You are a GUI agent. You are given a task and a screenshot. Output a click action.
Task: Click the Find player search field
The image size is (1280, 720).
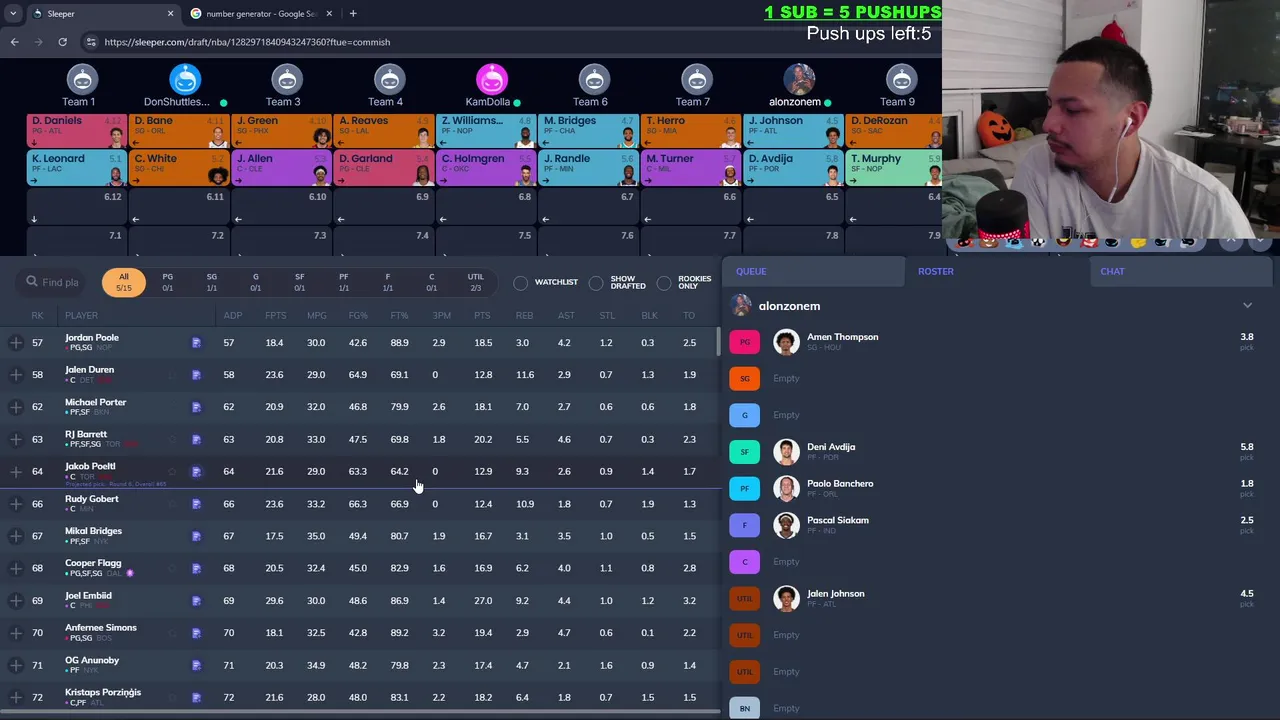[52, 282]
